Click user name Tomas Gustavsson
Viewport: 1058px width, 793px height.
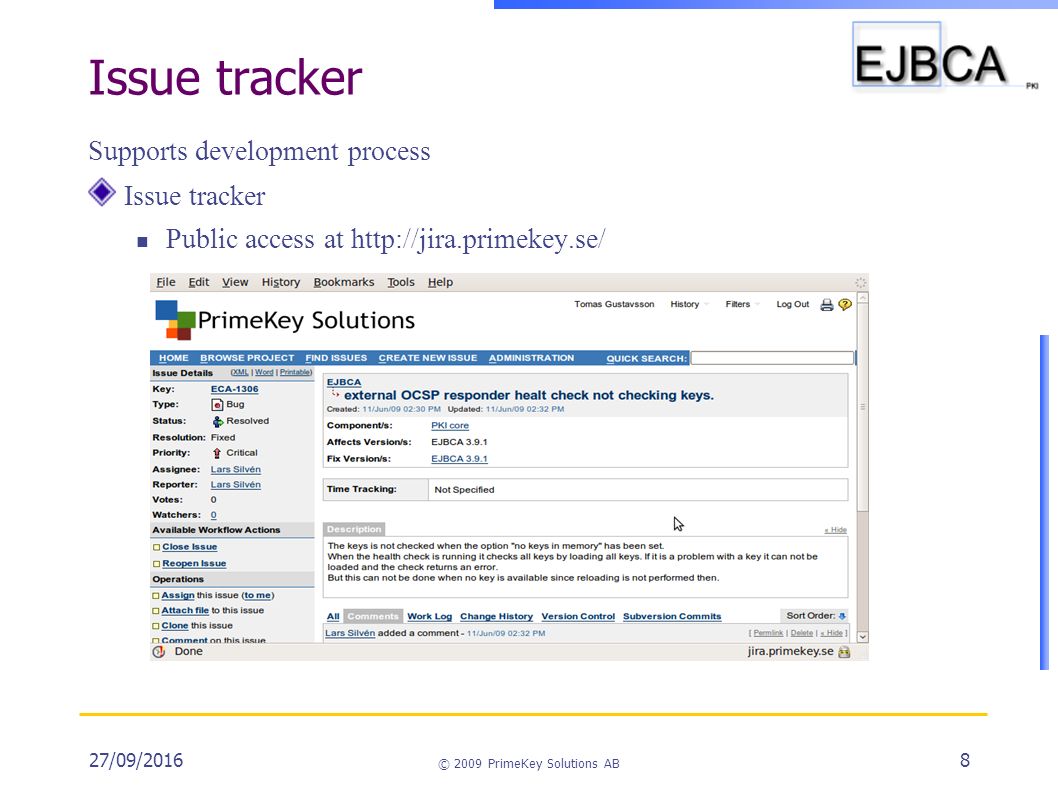614,304
